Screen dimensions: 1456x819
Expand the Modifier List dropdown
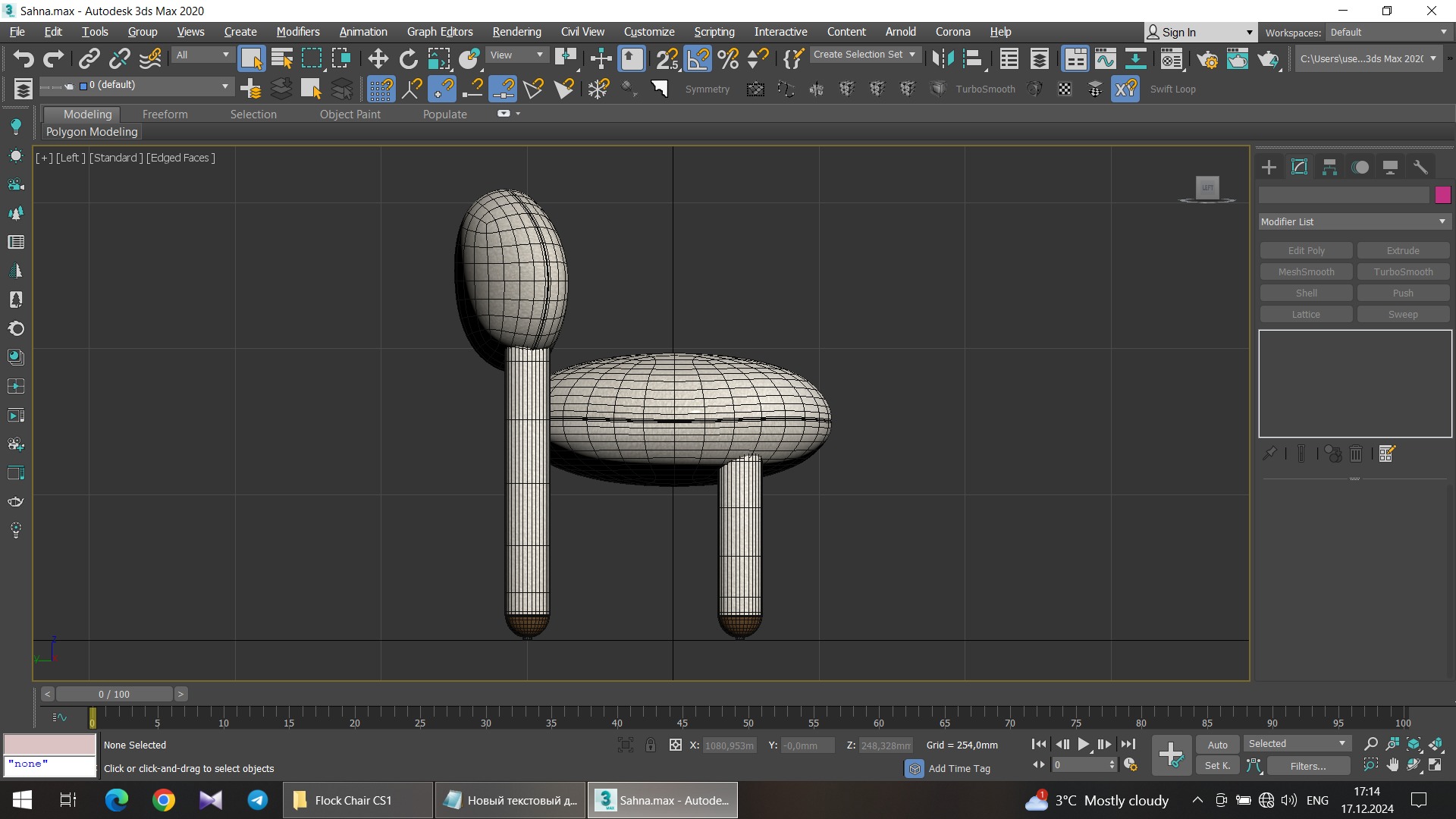[1354, 221]
